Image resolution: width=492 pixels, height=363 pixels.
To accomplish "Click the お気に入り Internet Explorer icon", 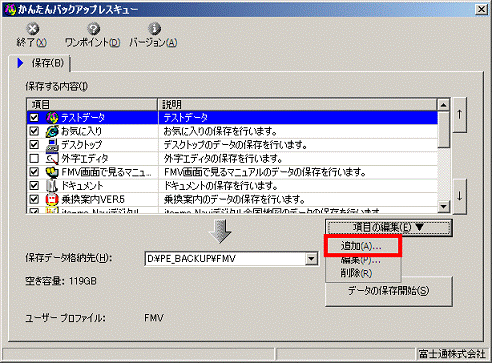I will (x=52, y=131).
